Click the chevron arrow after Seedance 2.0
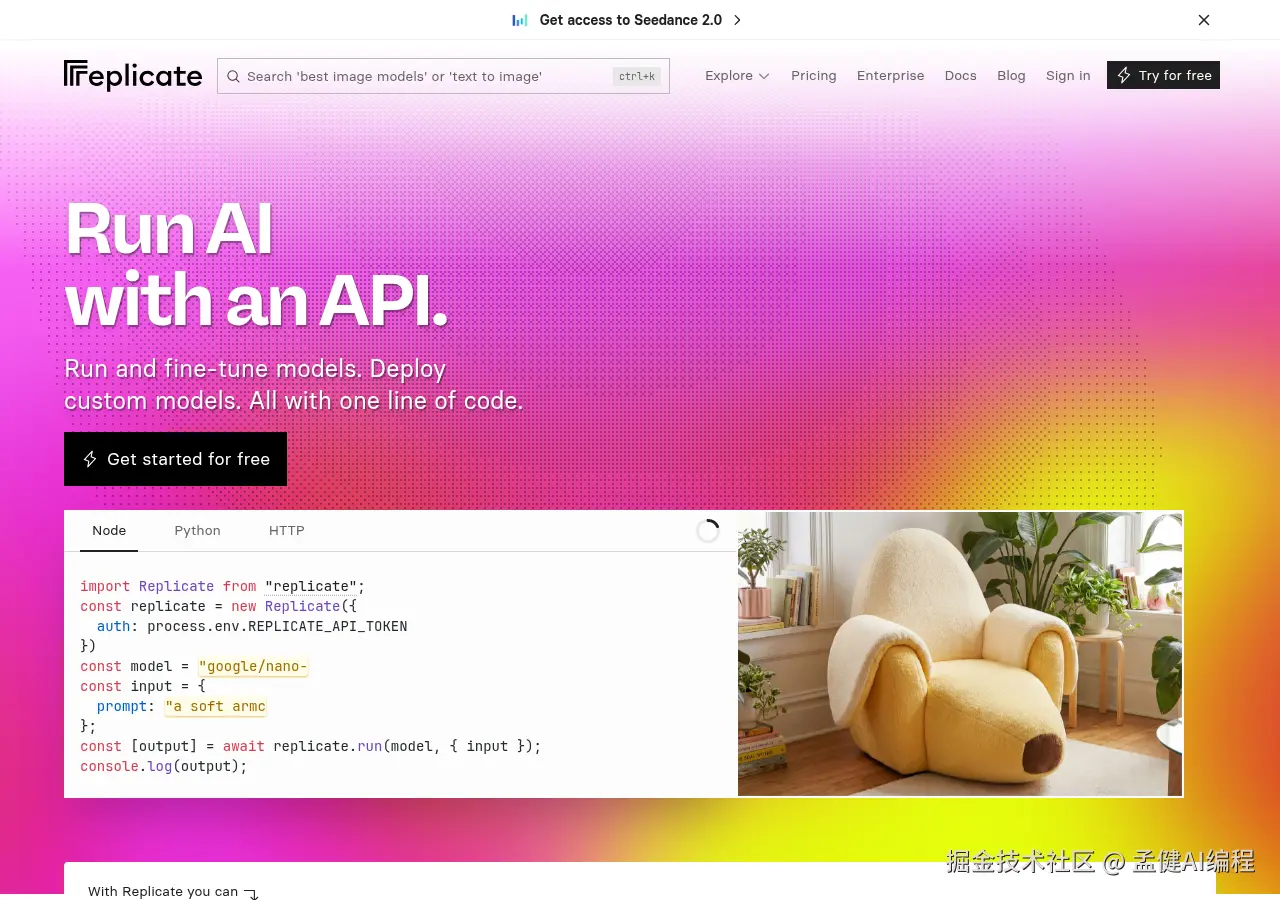Image resolution: width=1280 pixels, height=900 pixels. (737, 20)
